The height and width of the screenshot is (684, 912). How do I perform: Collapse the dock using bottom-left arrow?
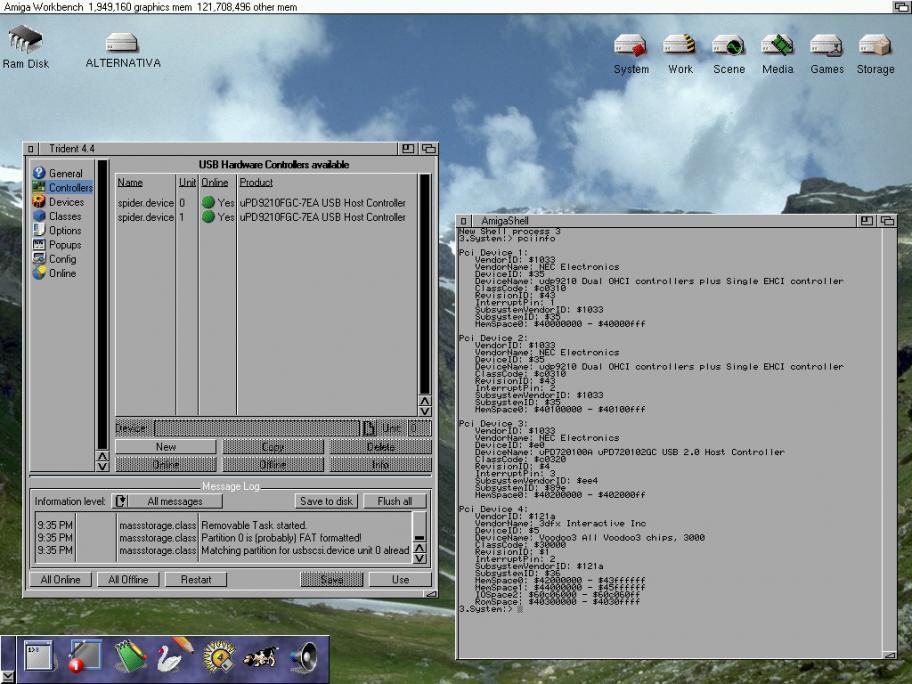[x=8, y=675]
